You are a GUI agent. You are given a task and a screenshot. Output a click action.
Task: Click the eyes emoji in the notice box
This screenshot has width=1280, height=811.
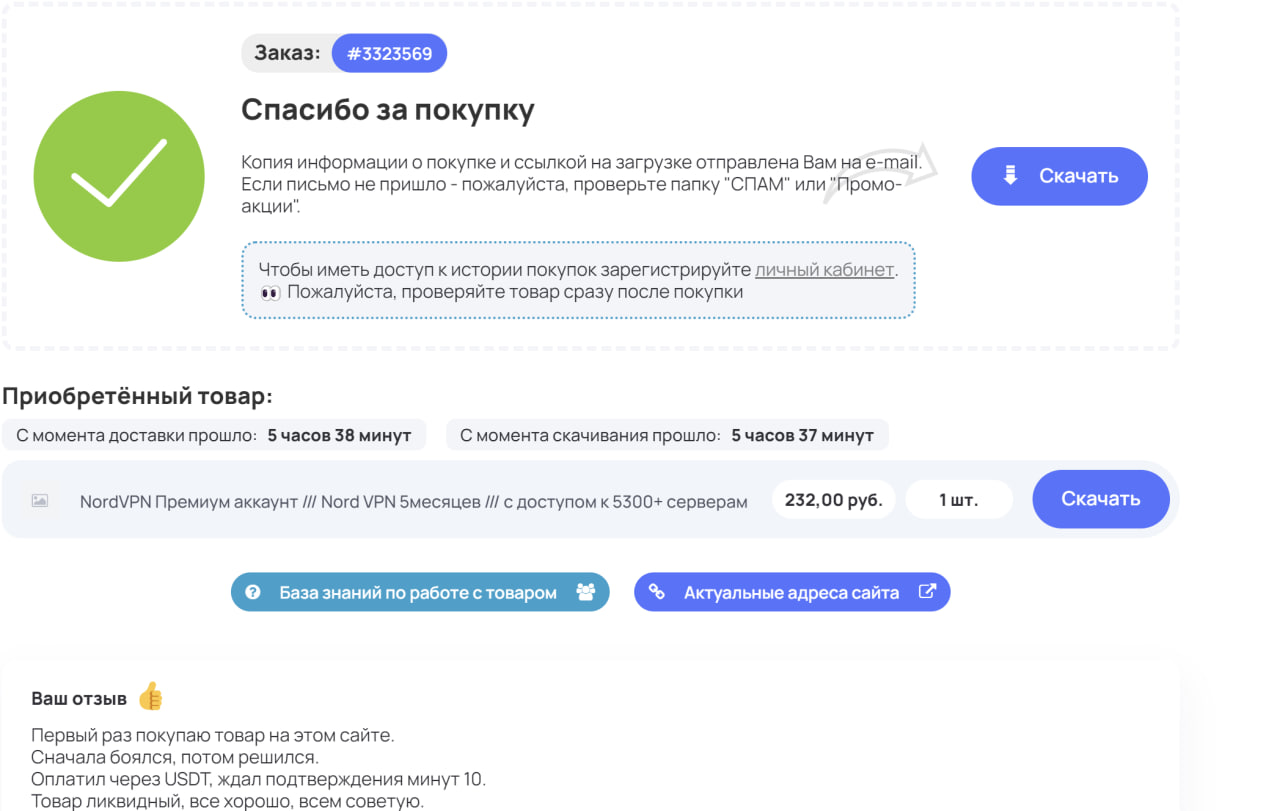coord(270,293)
